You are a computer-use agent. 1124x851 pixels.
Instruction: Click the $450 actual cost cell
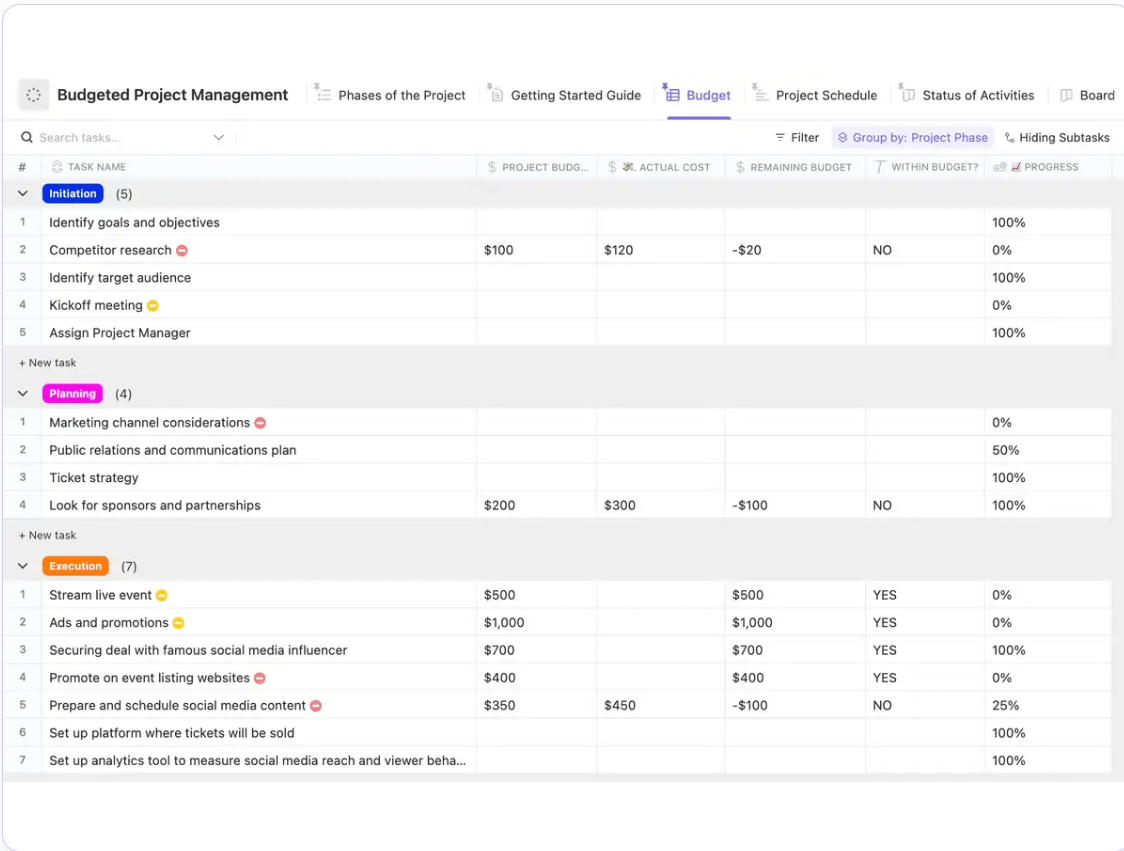(620, 705)
